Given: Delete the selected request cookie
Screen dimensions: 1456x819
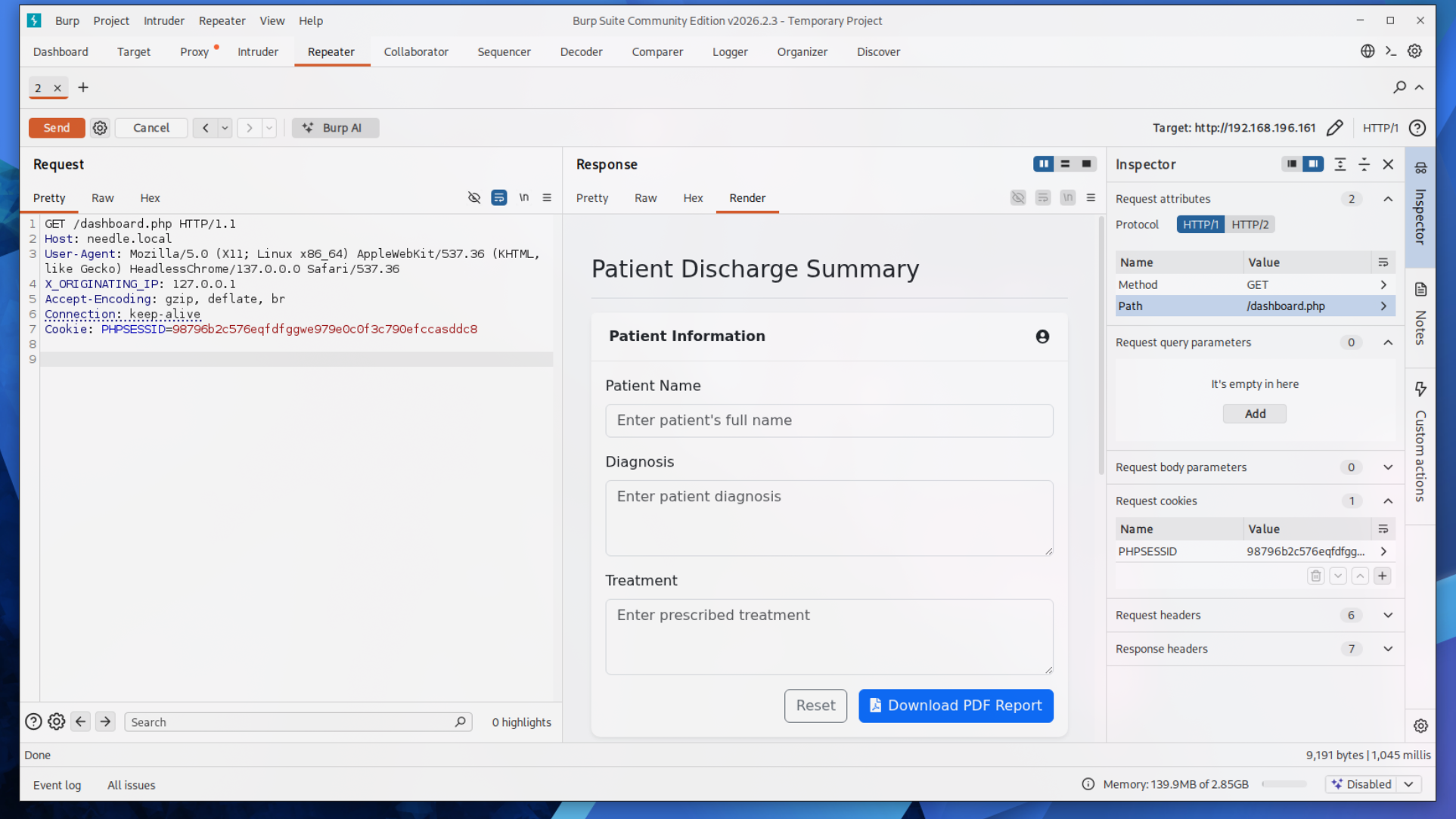Looking at the screenshot, I should click(x=1315, y=576).
